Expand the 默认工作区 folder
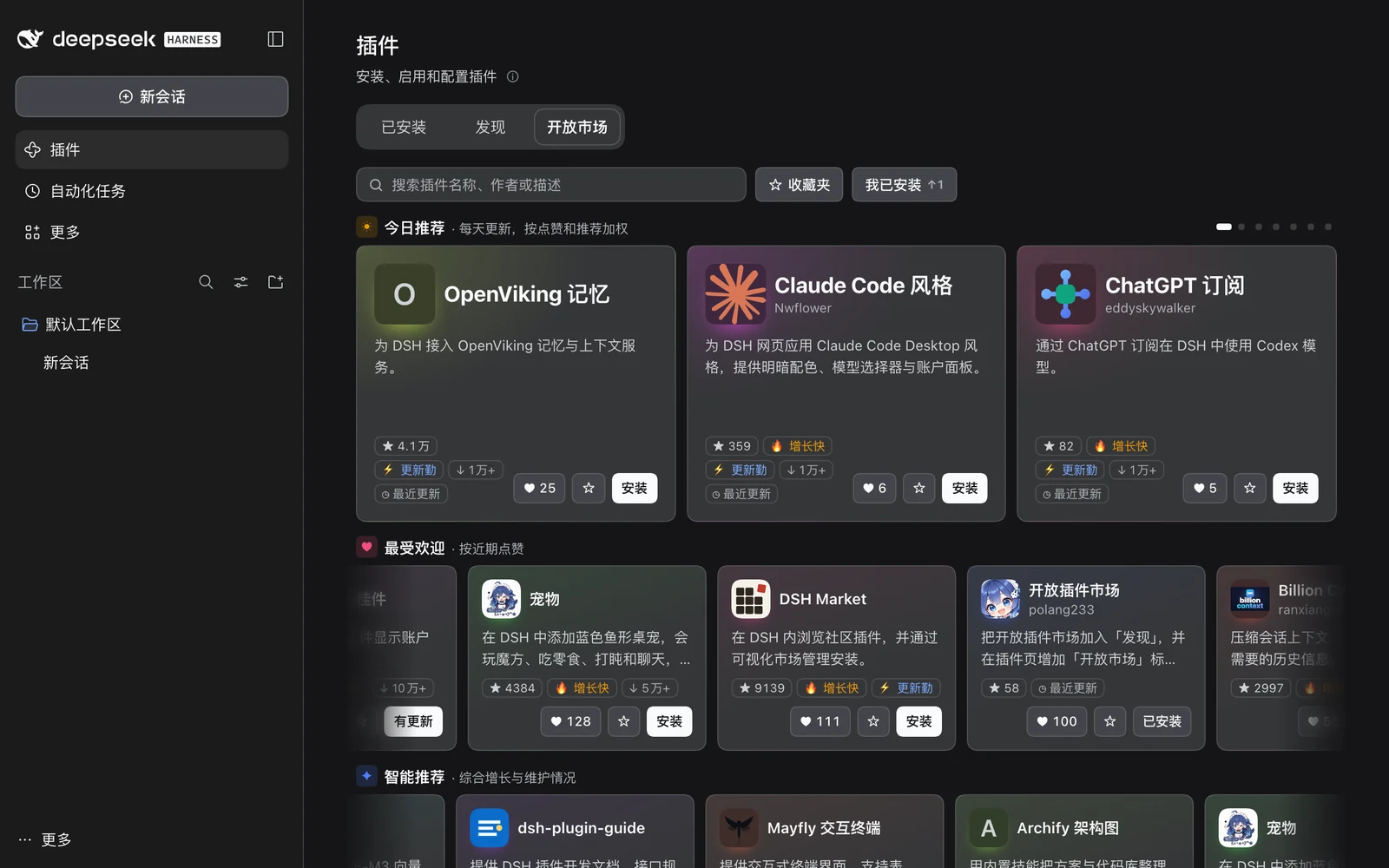 click(x=152, y=324)
